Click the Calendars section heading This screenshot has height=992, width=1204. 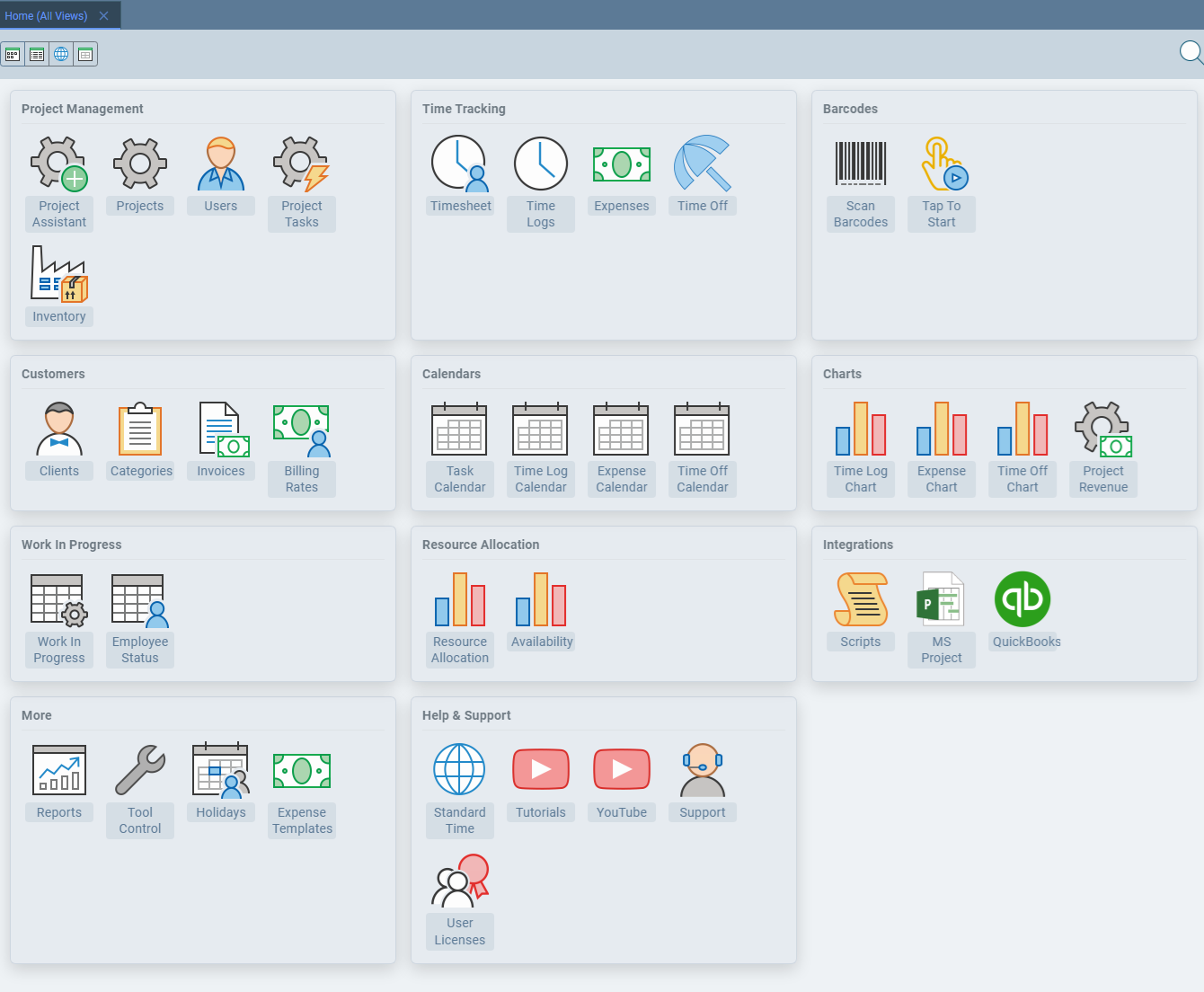(x=451, y=374)
